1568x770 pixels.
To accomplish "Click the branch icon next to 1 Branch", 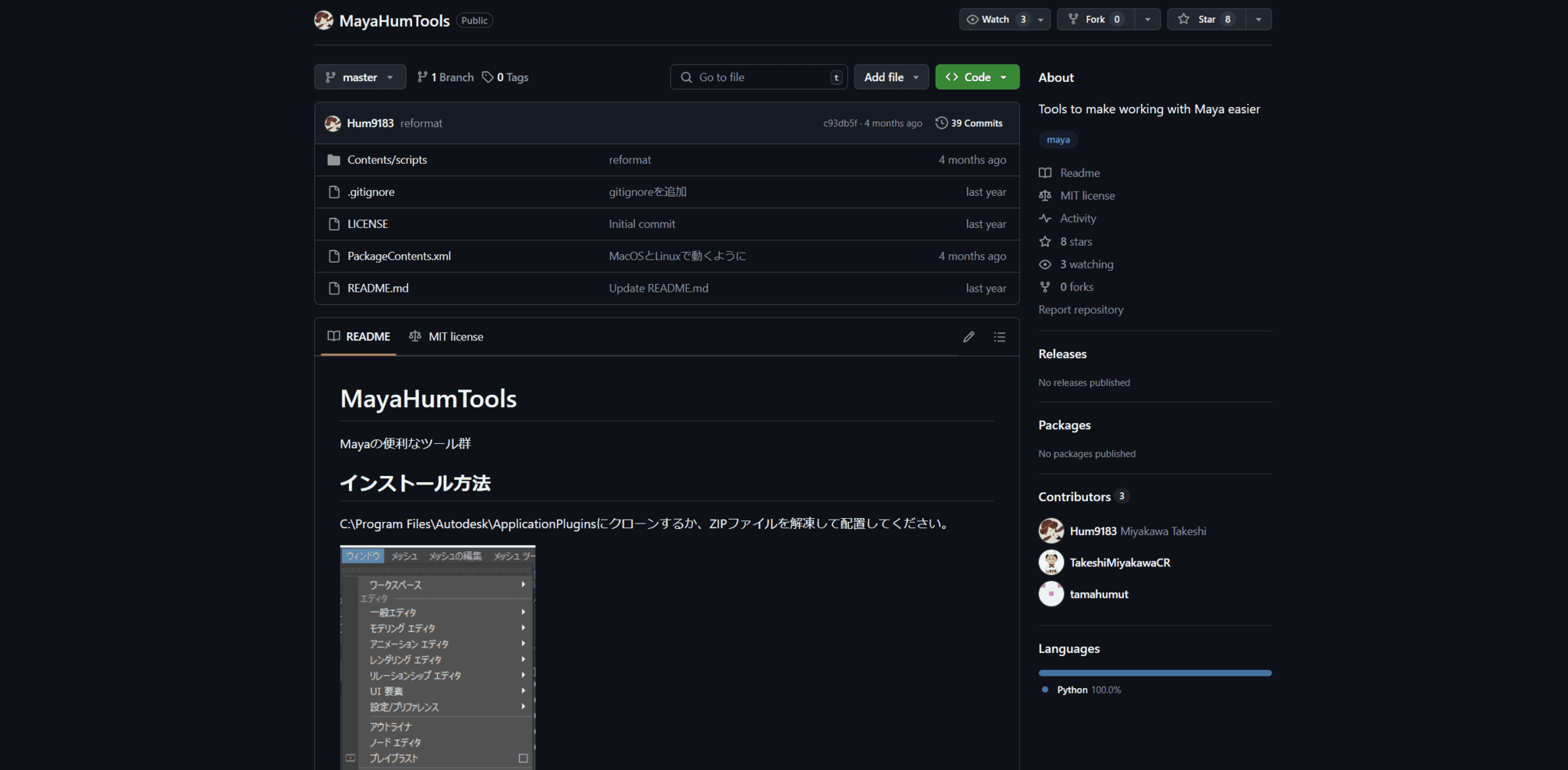I will [x=422, y=77].
